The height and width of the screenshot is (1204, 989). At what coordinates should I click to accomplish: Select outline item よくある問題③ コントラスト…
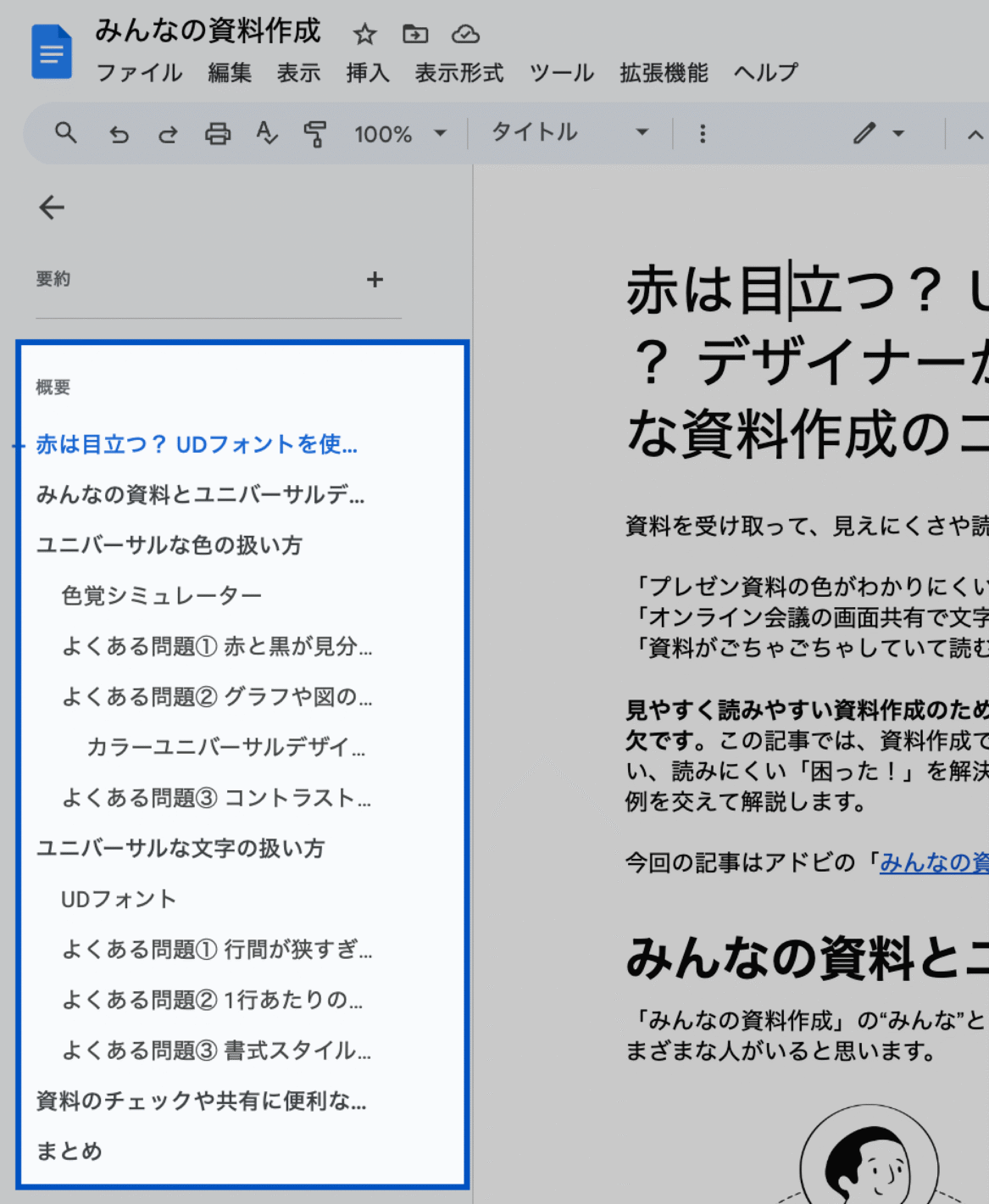tap(216, 798)
